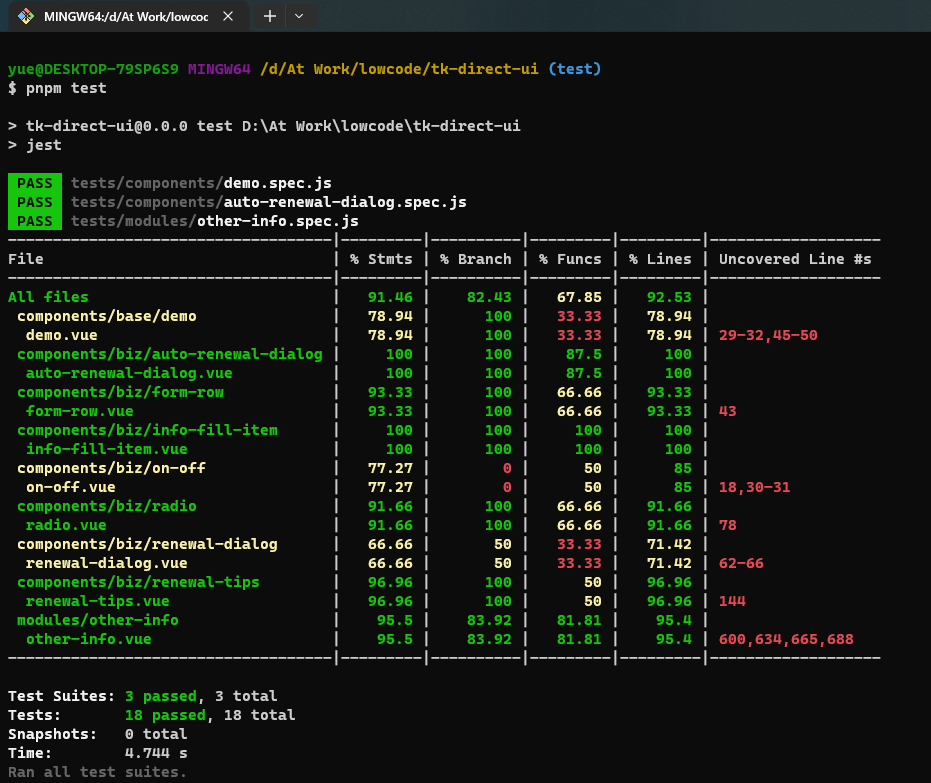Click All files lines value 92.53
Viewport: 931px width, 783px height.
pyautogui.click(x=669, y=297)
